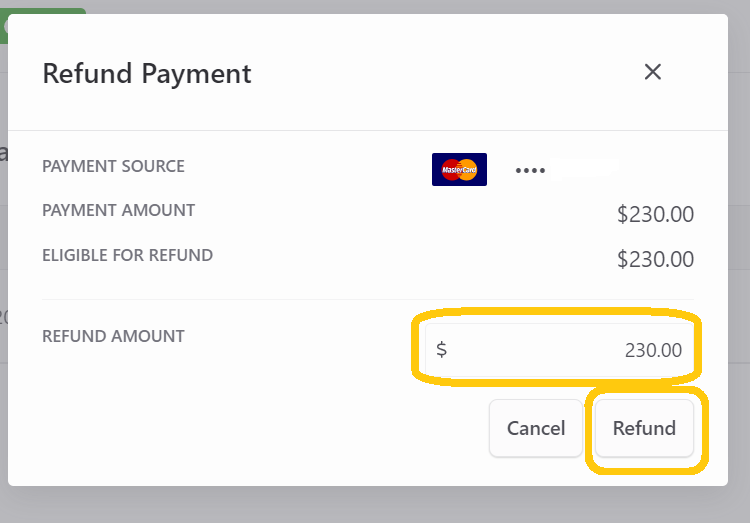
Task: Click the Refund Payment dialog title
Action: (x=147, y=74)
